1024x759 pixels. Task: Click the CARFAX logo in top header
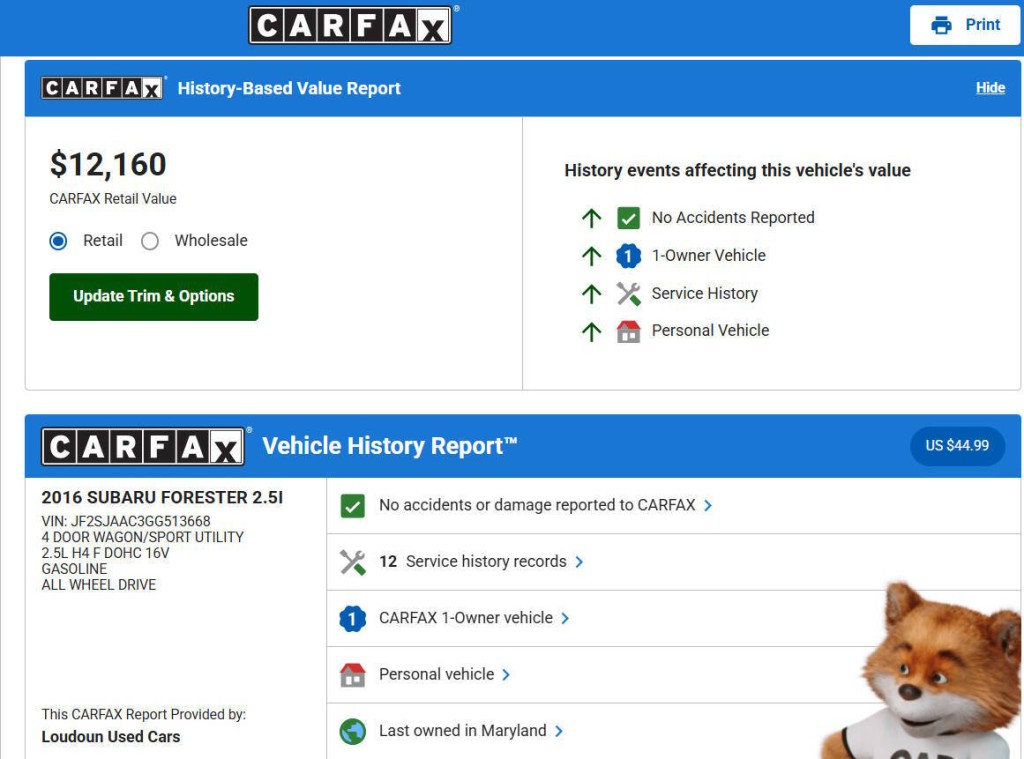(x=350, y=25)
